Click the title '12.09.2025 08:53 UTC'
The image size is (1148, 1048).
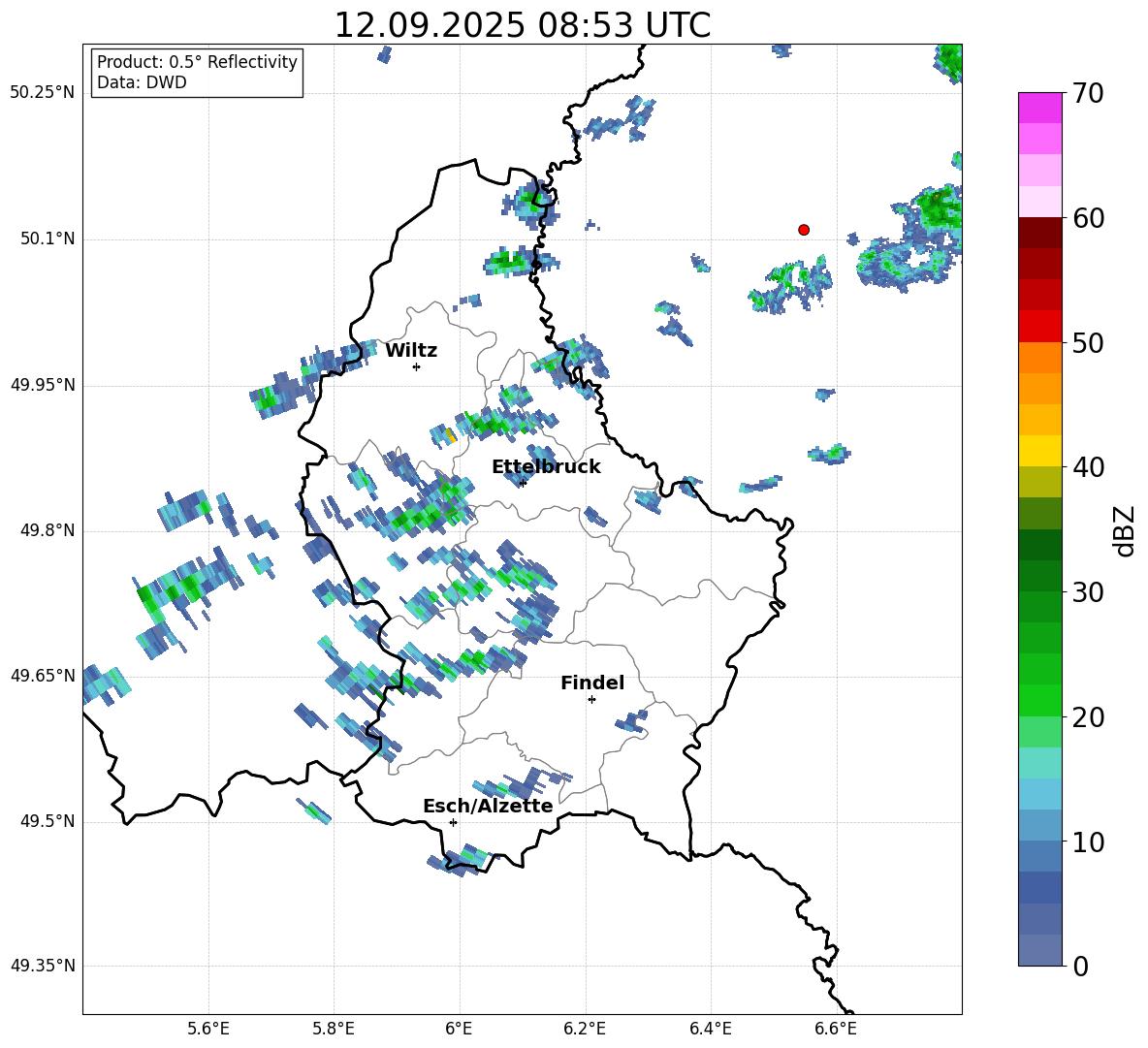(522, 25)
